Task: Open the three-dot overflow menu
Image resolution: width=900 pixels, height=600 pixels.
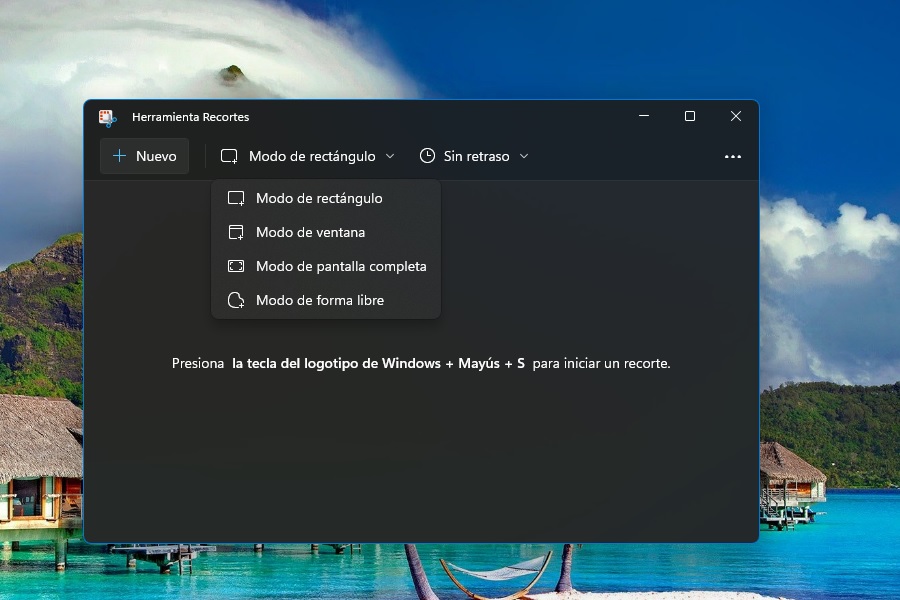Action: point(733,156)
